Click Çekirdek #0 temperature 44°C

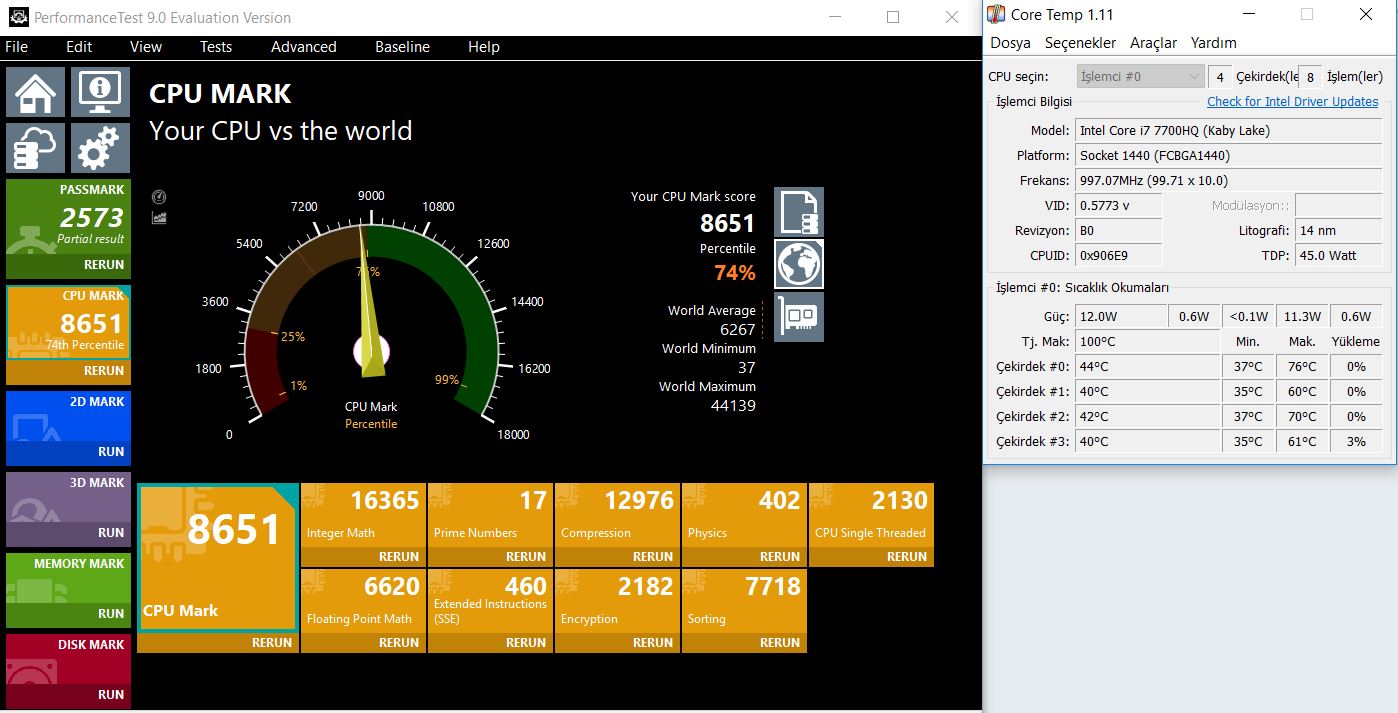pyautogui.click(x=1148, y=366)
